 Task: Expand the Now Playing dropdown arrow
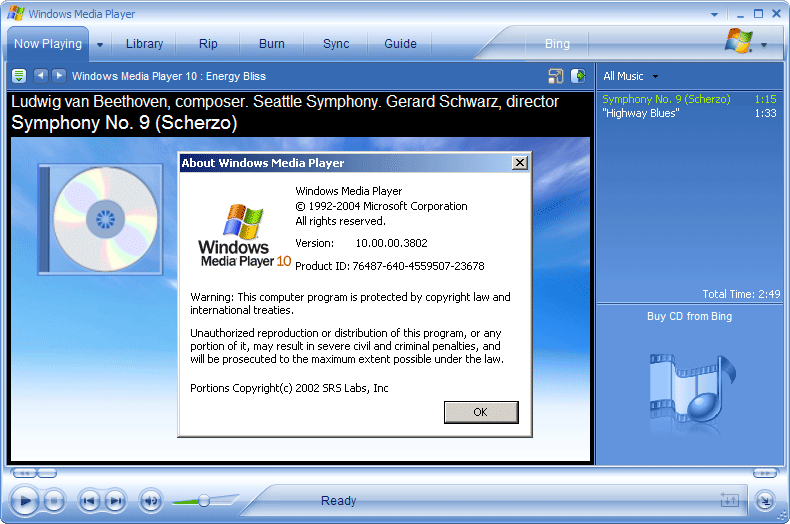coord(100,44)
